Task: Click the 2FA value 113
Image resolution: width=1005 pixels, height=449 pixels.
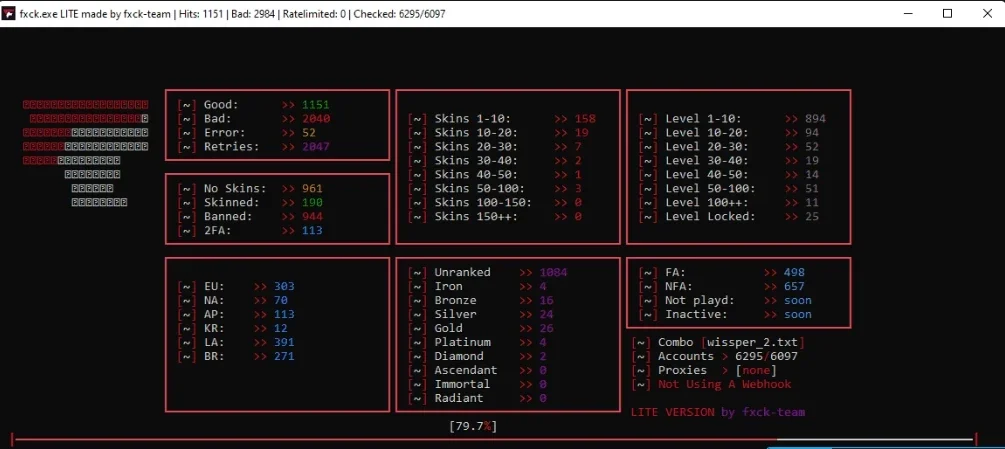Action: (312, 231)
